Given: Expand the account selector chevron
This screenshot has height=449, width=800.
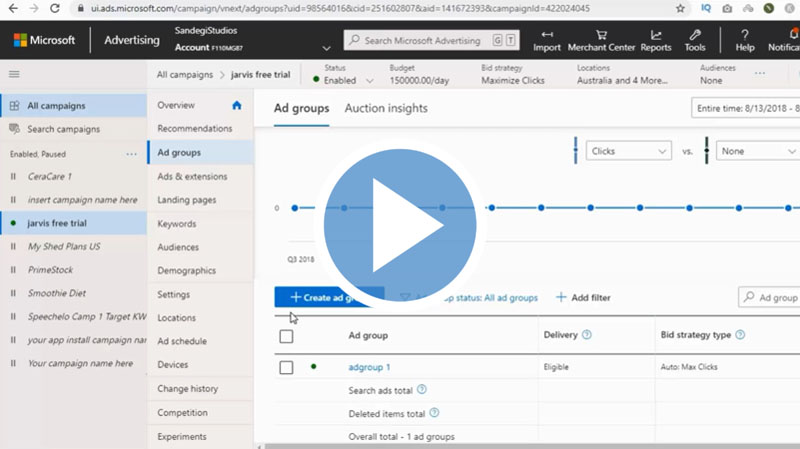Looking at the screenshot, I should [x=327, y=48].
